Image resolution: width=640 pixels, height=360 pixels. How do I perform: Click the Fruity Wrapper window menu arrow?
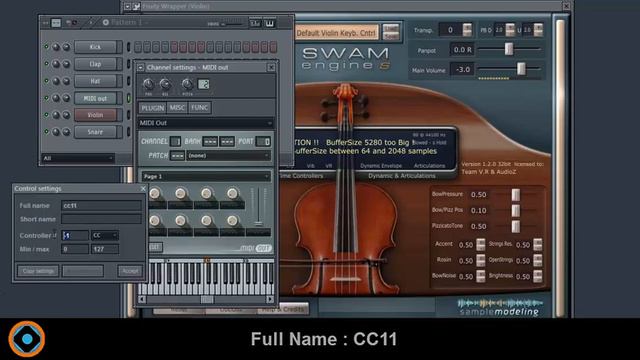tap(127, 6)
